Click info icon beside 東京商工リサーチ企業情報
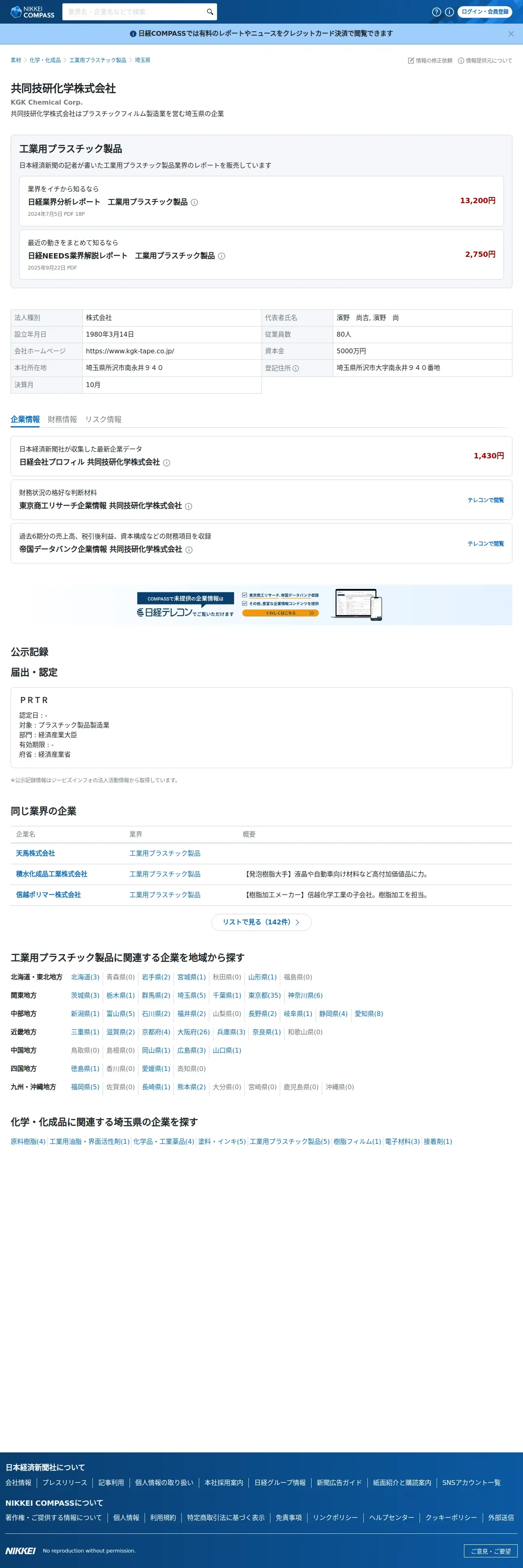This screenshot has width=523, height=1568. 189,506
